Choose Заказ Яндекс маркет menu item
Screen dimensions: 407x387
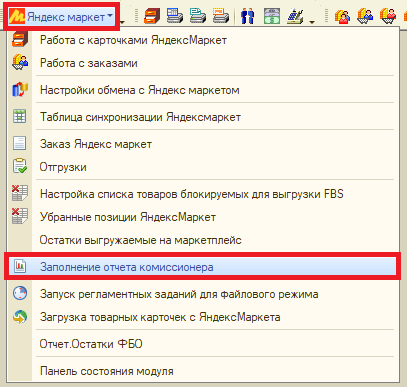coord(203,144)
